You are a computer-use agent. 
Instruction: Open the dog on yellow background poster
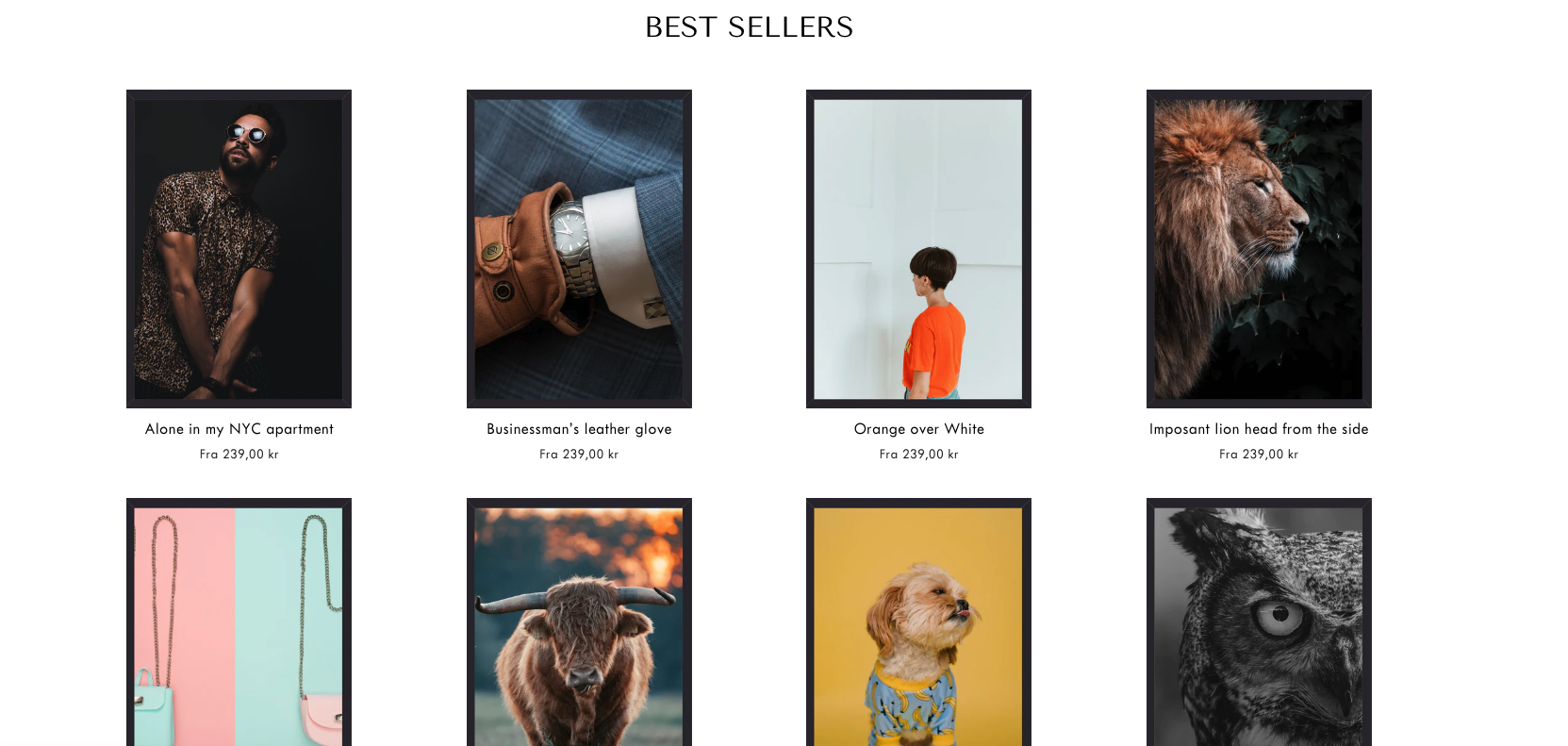[x=918, y=622]
